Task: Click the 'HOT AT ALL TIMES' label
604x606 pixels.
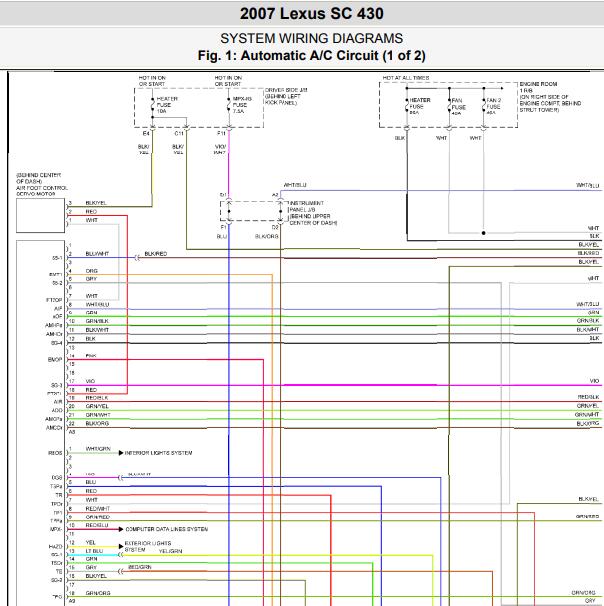Action: (406, 78)
